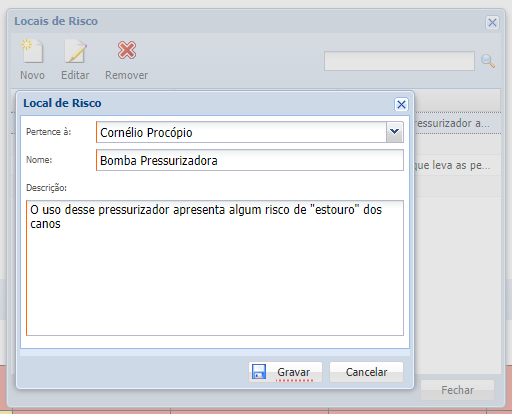
Task: Close the Locais de Risco window
Action: (492, 22)
